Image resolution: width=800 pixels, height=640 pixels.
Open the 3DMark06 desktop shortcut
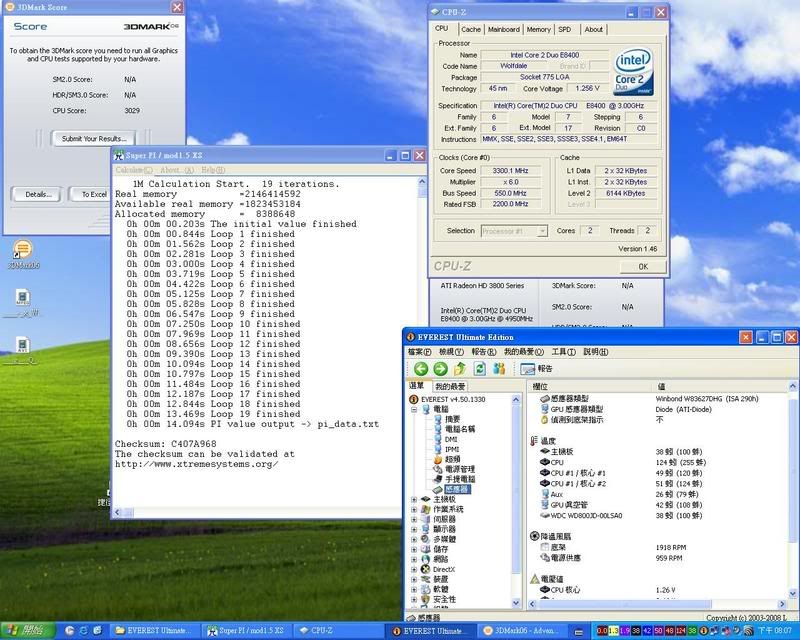coord(23,254)
